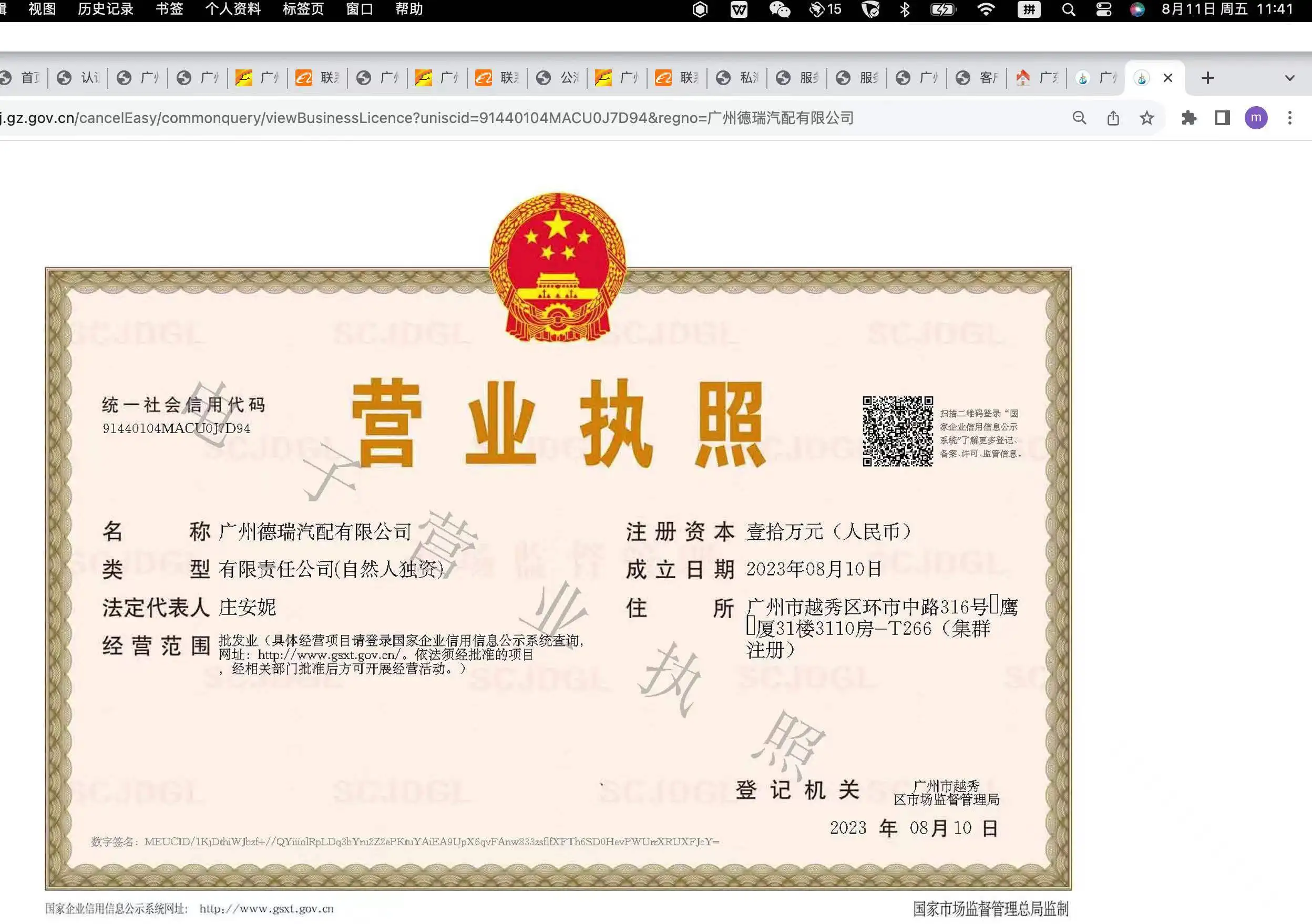Viewport: 1312px width, 924px height.
Task: Open the 个人资料 menu
Action: [x=232, y=9]
